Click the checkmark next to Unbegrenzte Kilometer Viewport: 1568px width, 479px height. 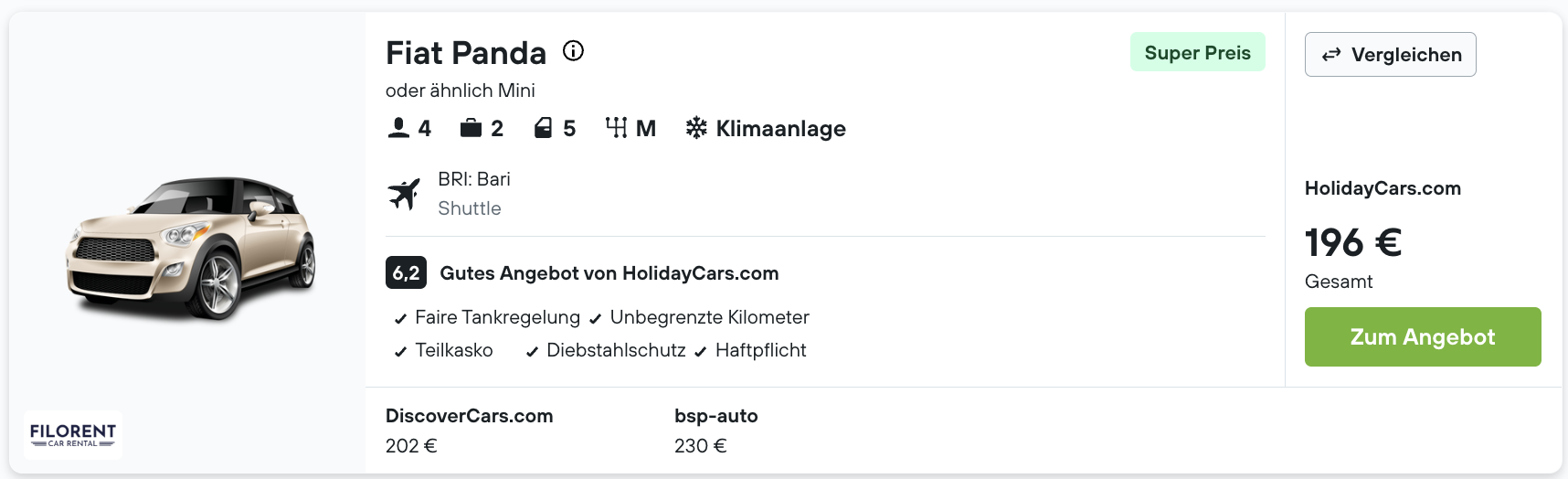click(x=595, y=319)
